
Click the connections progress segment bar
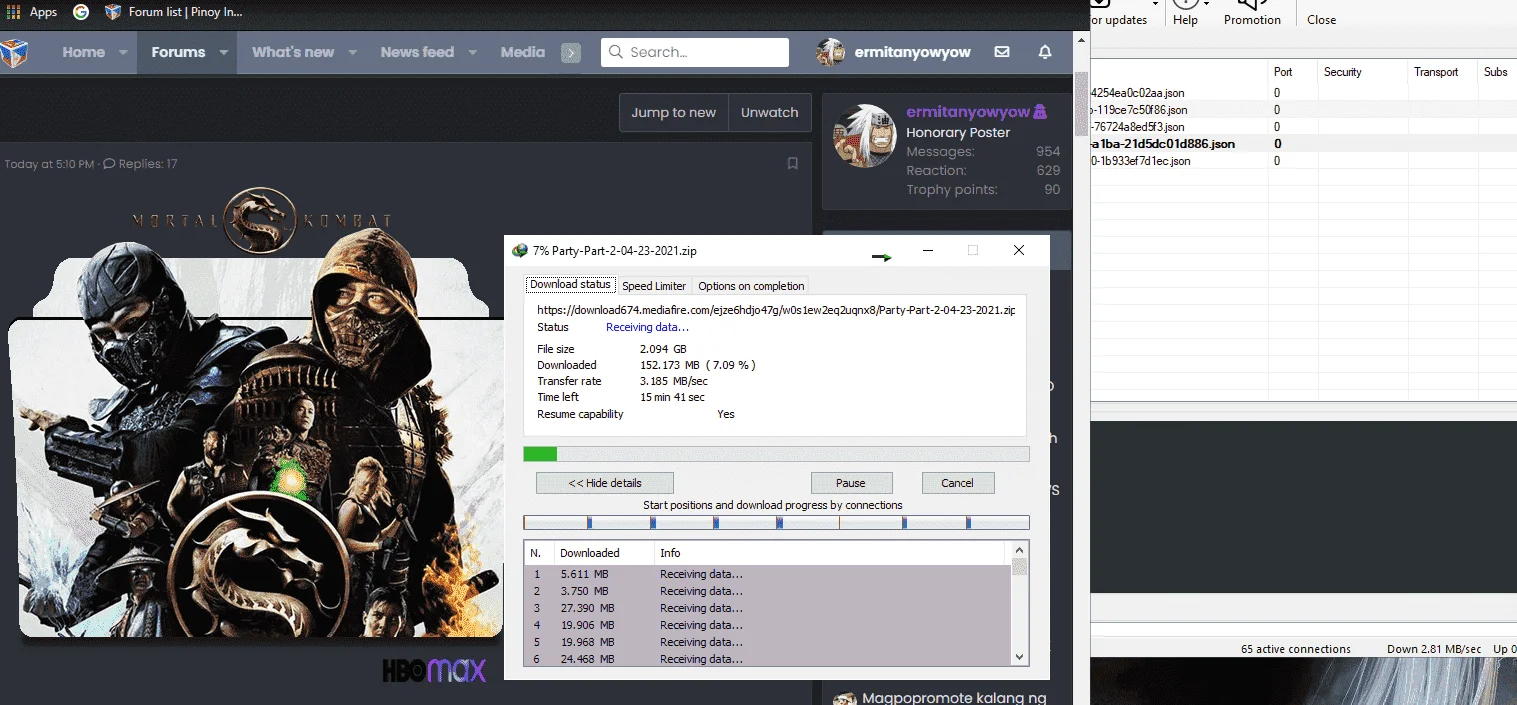[776, 522]
